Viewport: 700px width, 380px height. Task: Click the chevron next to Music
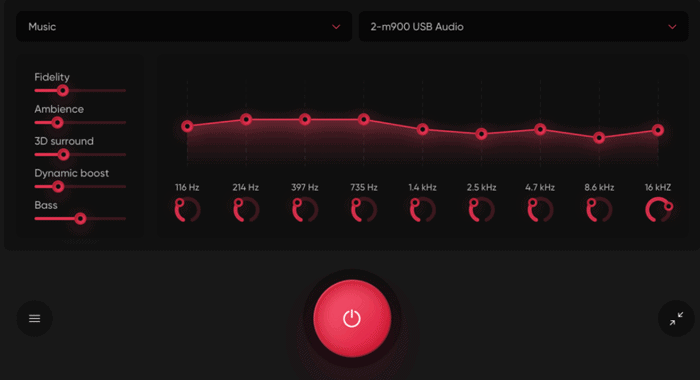point(336,27)
